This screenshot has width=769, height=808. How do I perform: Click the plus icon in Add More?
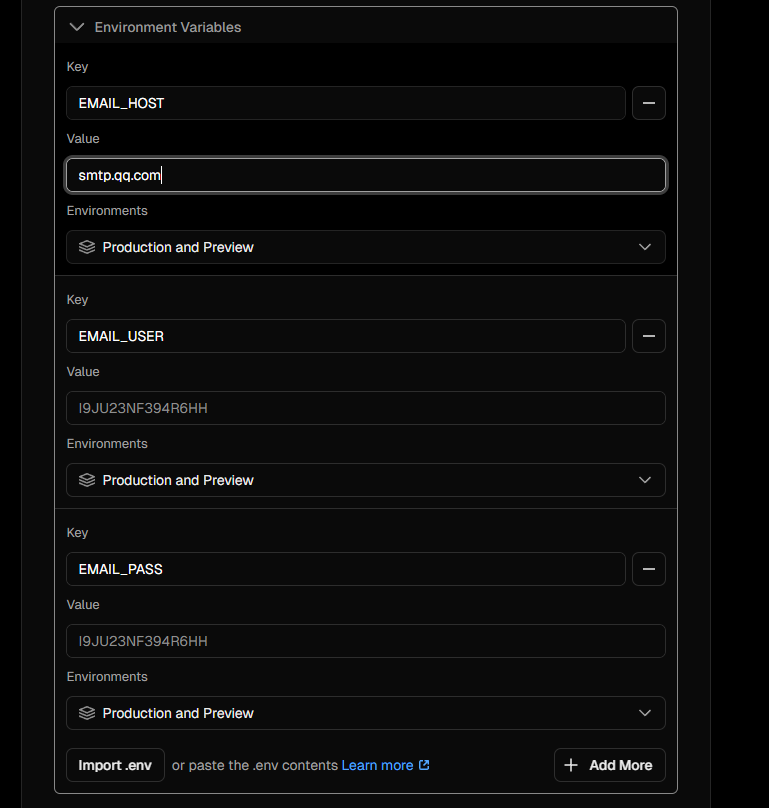[x=571, y=765]
